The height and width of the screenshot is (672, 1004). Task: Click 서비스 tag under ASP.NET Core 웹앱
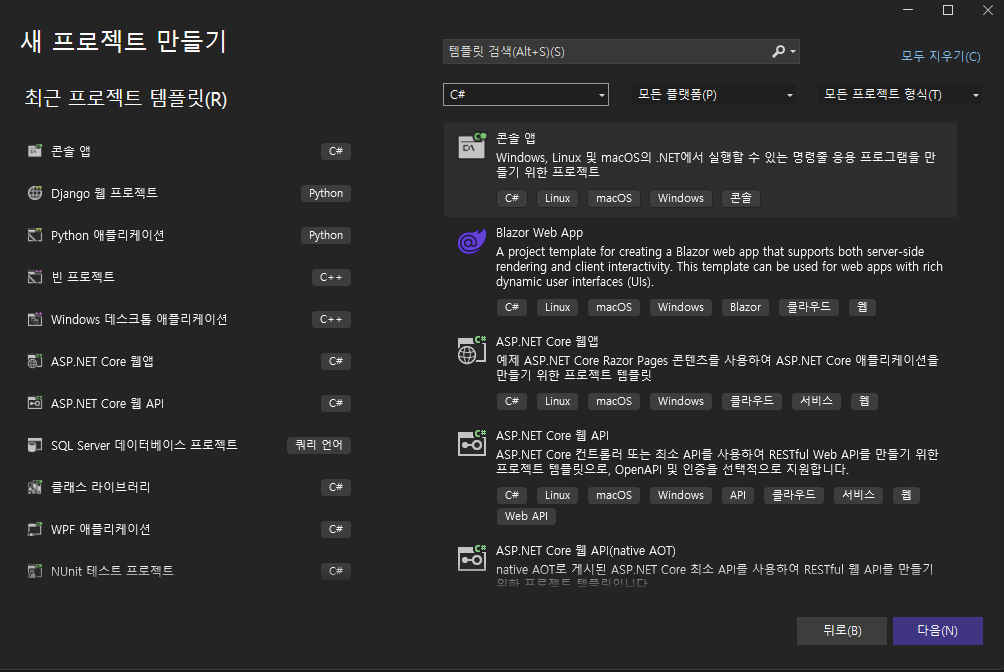pyautogui.click(x=816, y=401)
